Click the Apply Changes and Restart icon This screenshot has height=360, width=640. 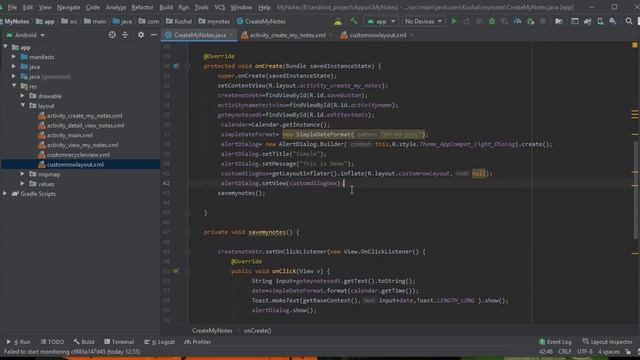[467, 21]
